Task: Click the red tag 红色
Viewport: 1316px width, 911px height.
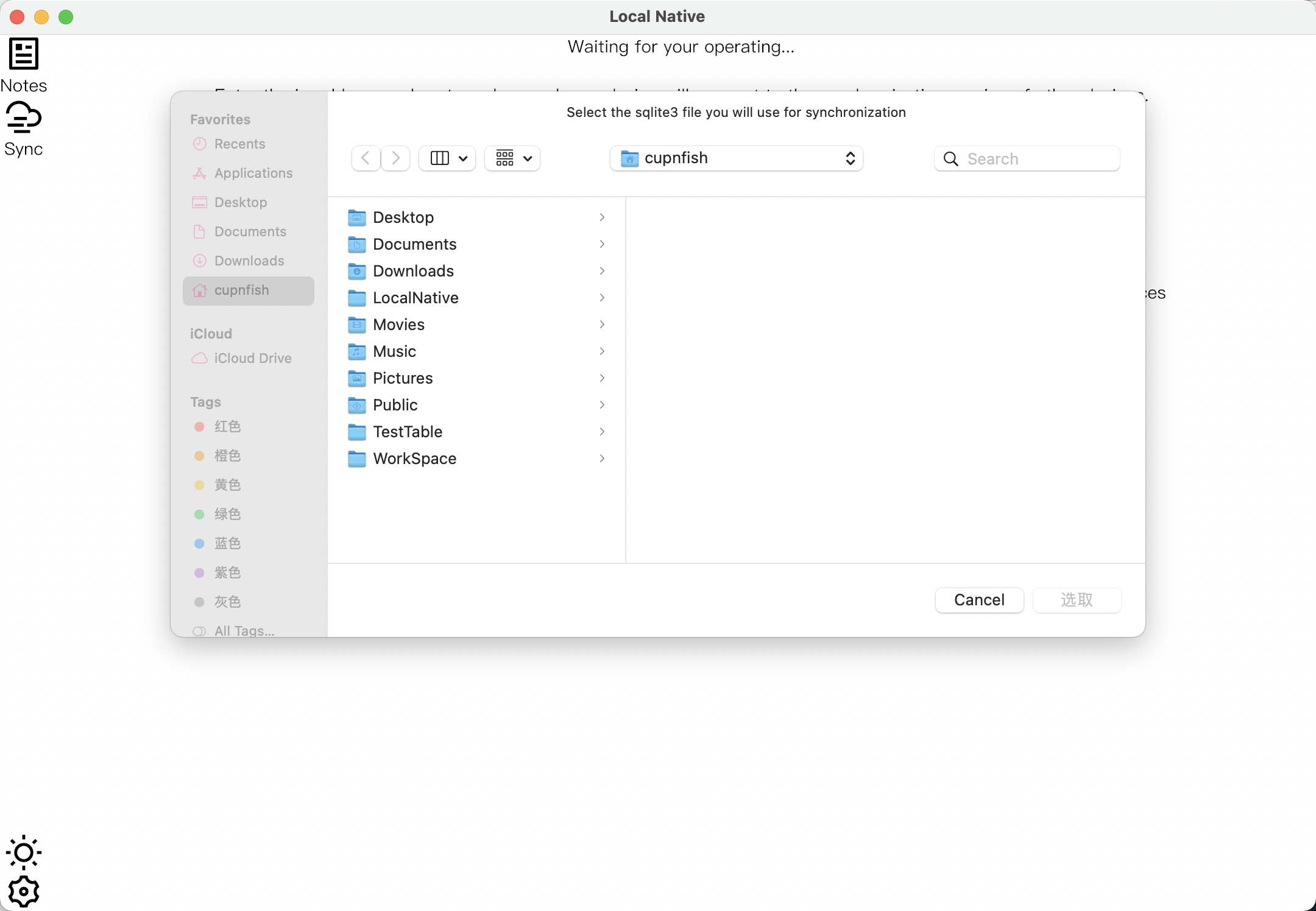Action: point(227,427)
